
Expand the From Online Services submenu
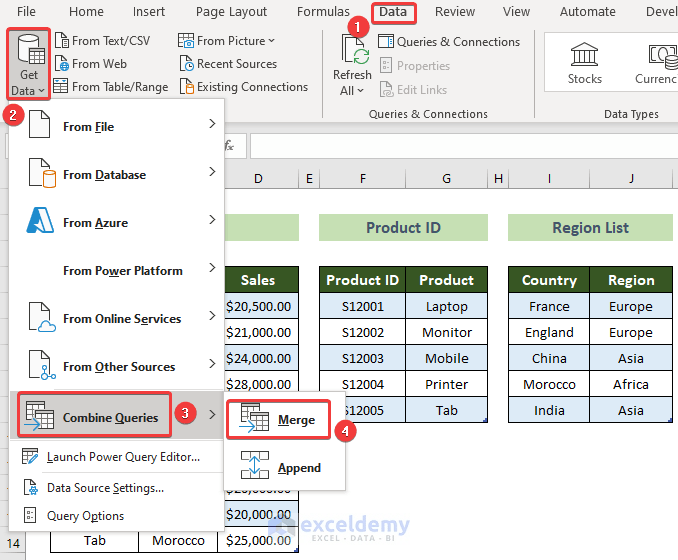point(117,318)
